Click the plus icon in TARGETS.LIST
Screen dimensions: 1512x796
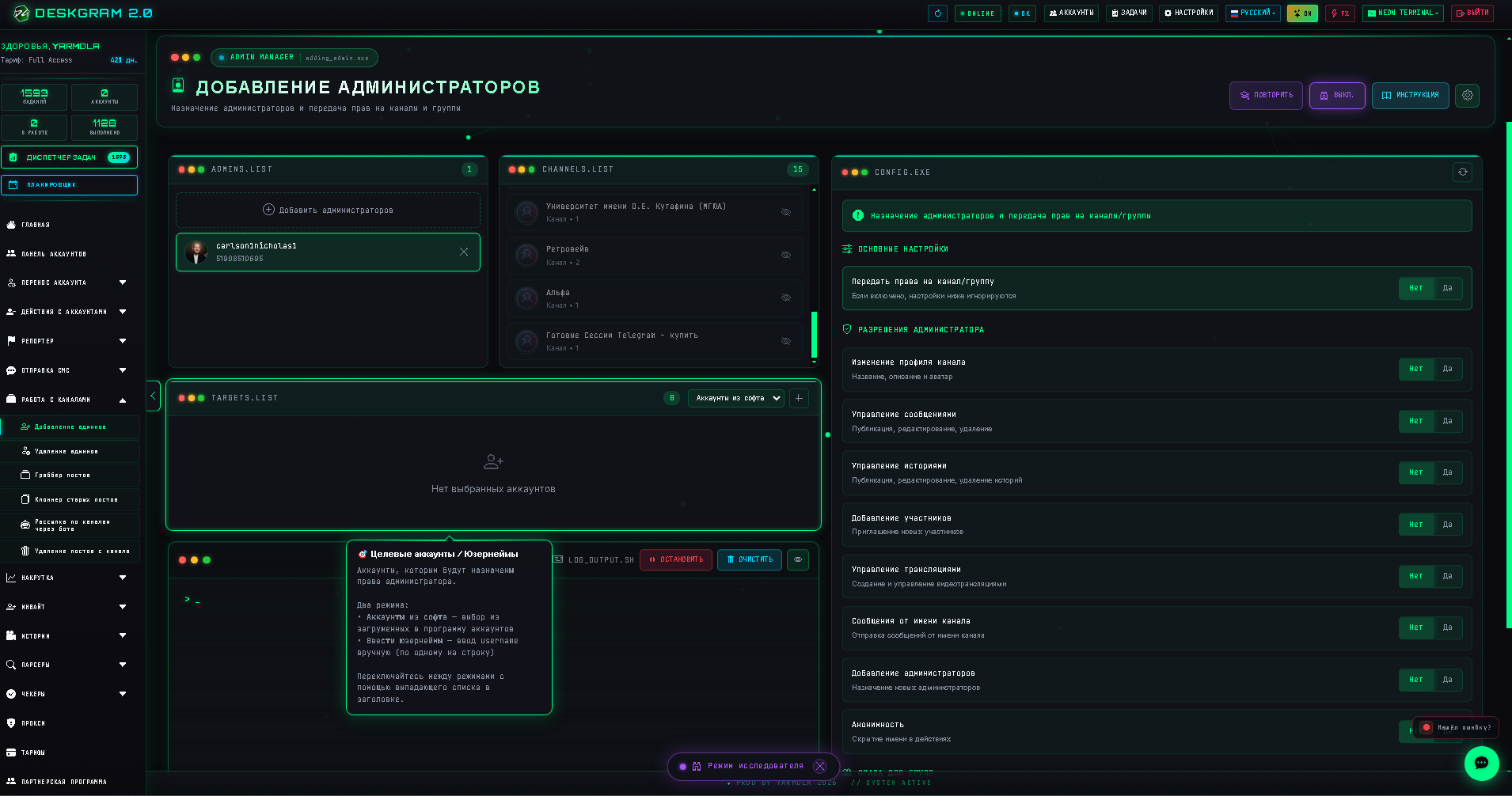pos(800,399)
